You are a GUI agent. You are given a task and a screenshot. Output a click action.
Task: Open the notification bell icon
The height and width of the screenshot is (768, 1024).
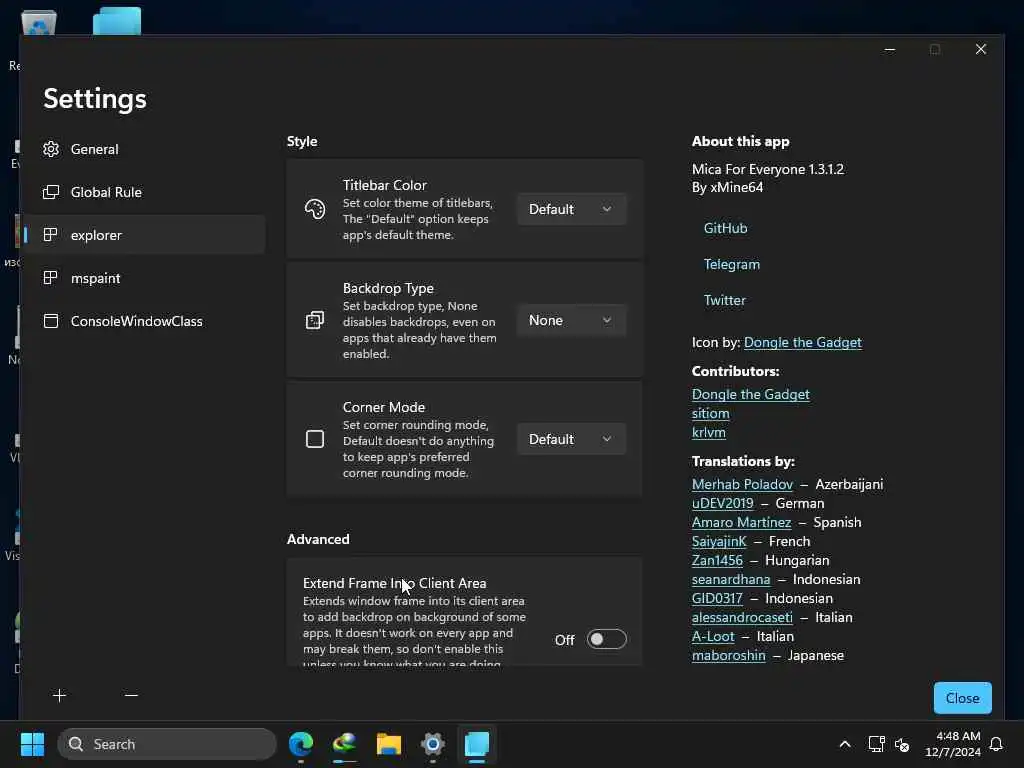tap(997, 744)
